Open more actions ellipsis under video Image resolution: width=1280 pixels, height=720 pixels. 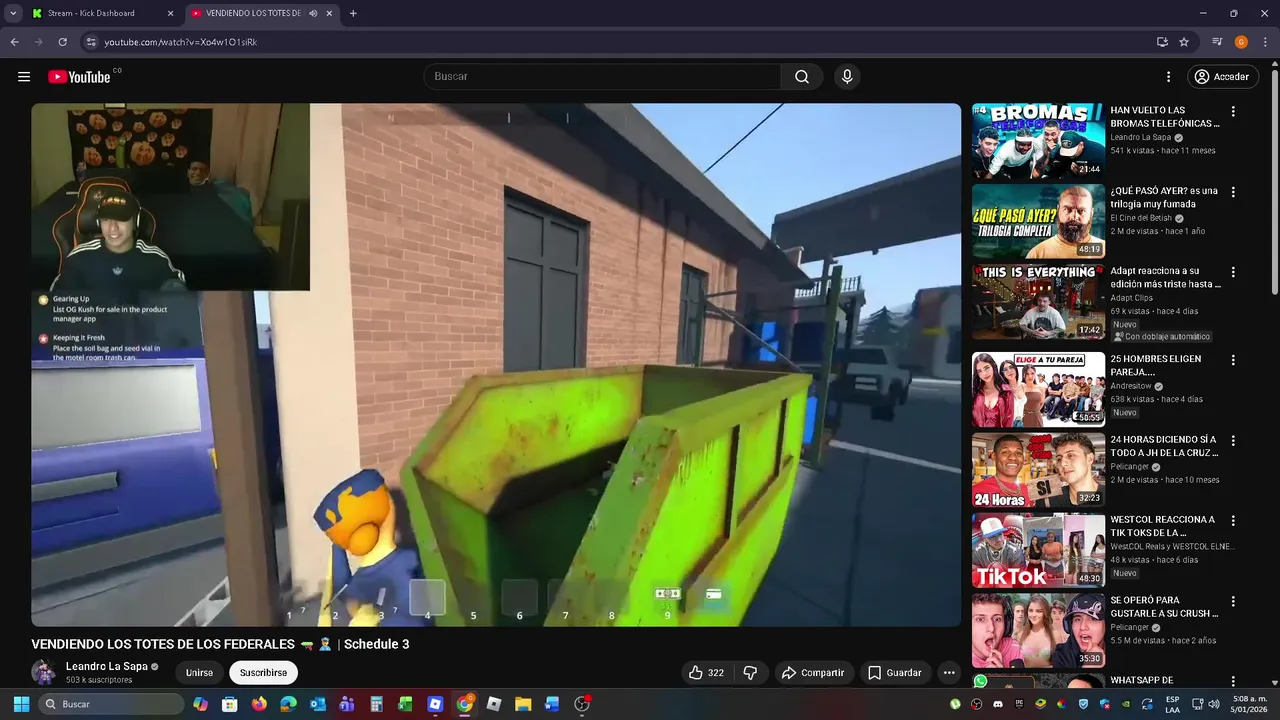pos(949,673)
